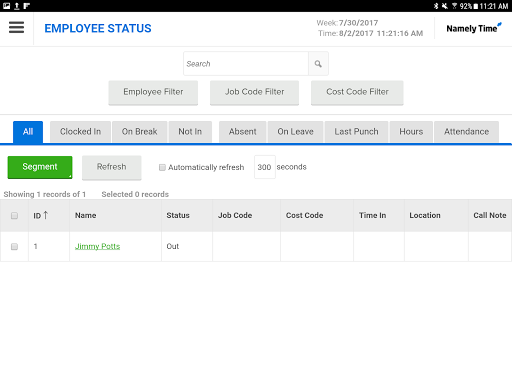512x384 pixels.
Task: Click the EMPLOYEE STATUS page title
Action: tap(98, 29)
